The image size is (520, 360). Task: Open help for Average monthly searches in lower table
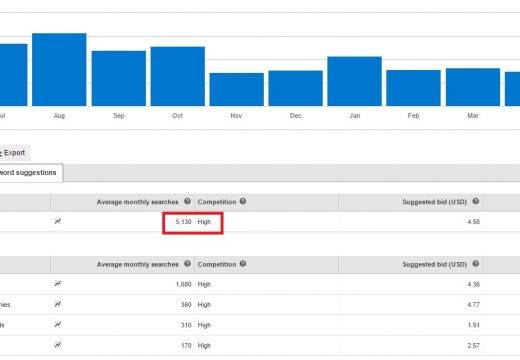[x=187, y=263]
